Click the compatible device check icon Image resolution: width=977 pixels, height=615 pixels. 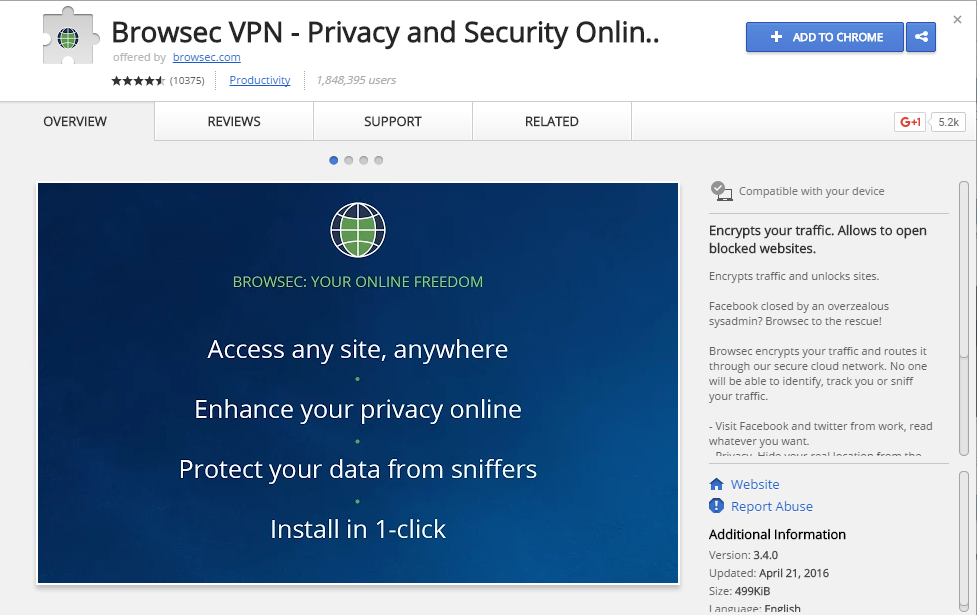point(721,191)
